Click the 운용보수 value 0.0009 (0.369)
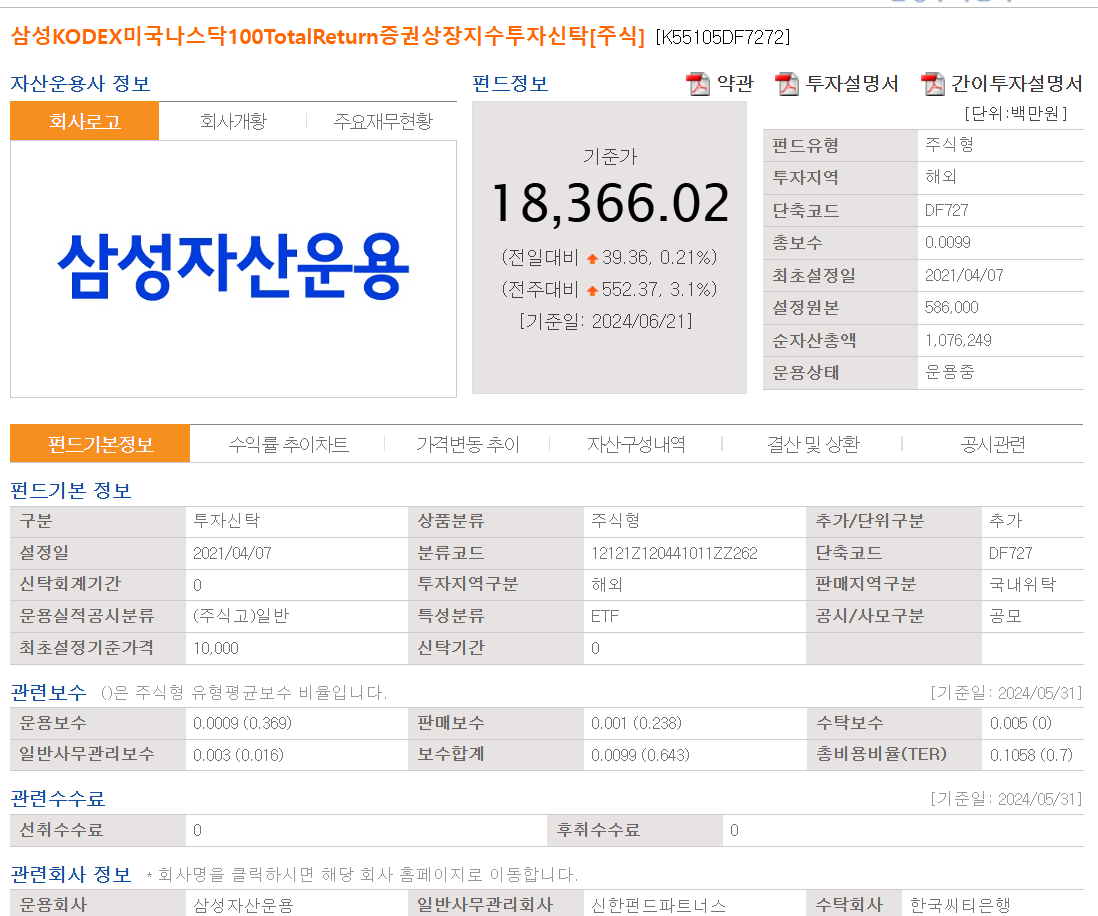The width and height of the screenshot is (1098, 916). click(242, 723)
